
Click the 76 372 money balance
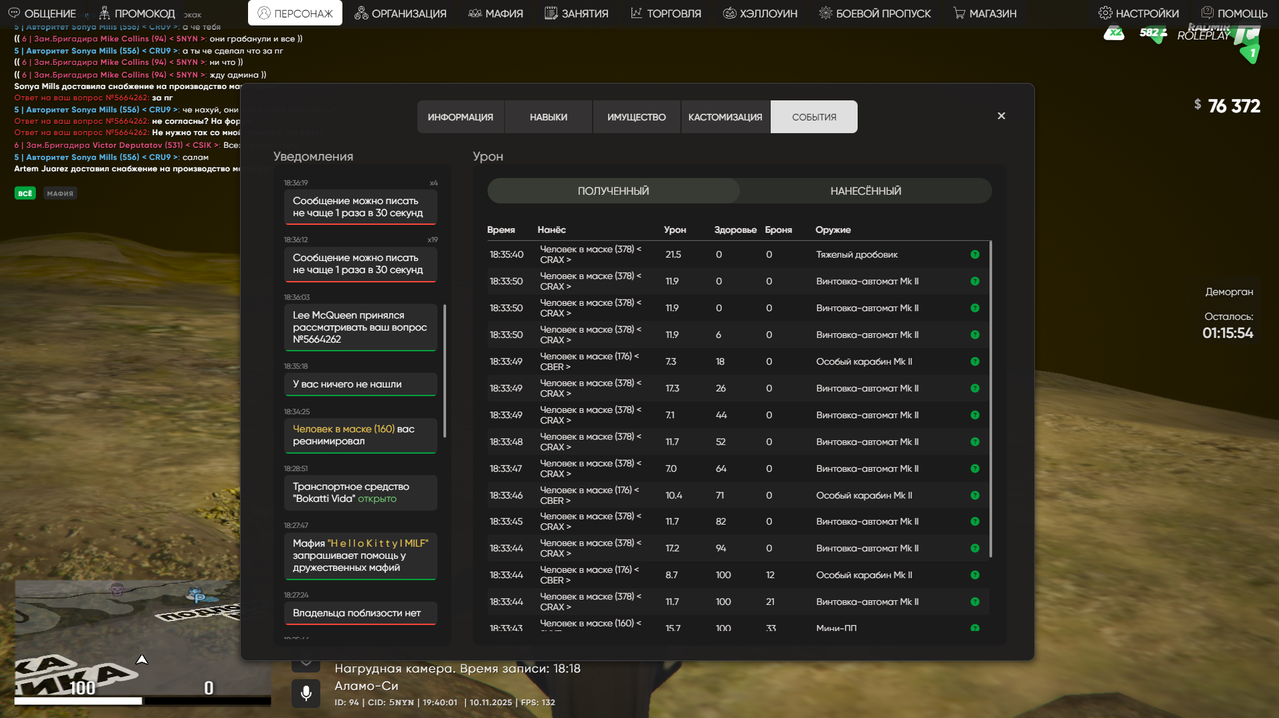(x=1234, y=106)
